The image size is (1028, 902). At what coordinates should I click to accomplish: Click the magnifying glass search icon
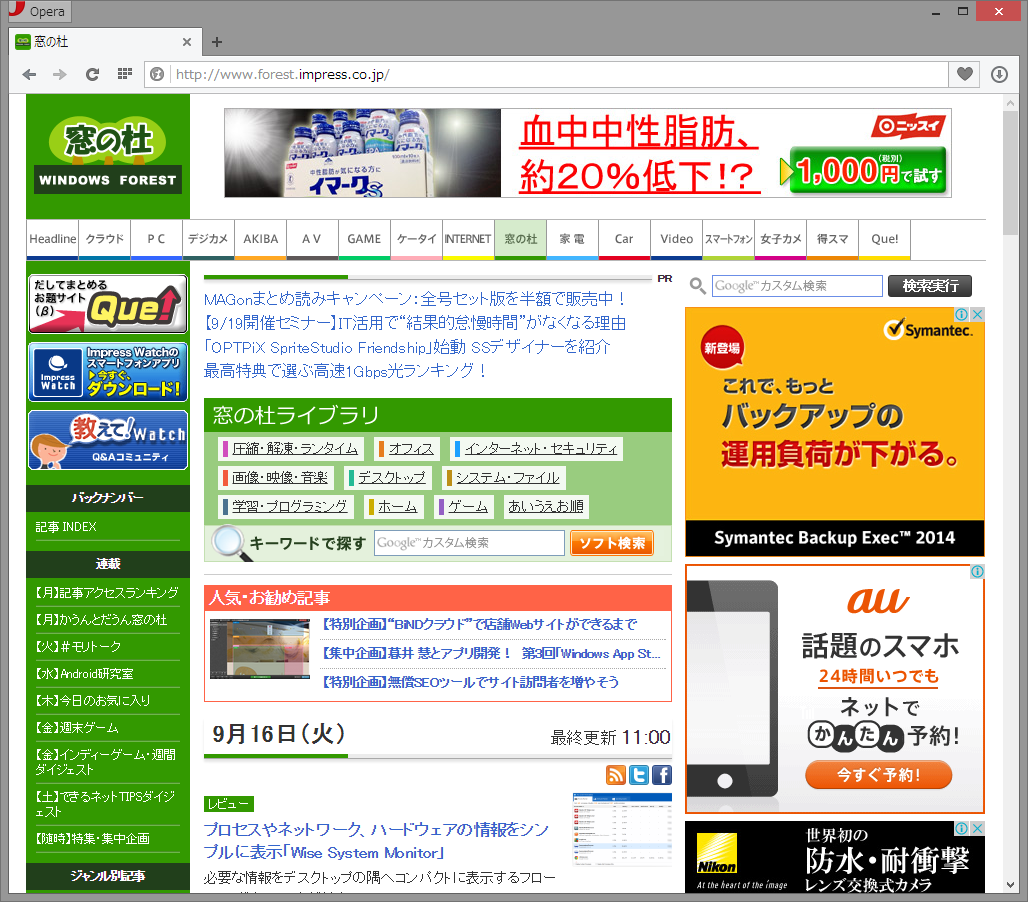click(697, 286)
